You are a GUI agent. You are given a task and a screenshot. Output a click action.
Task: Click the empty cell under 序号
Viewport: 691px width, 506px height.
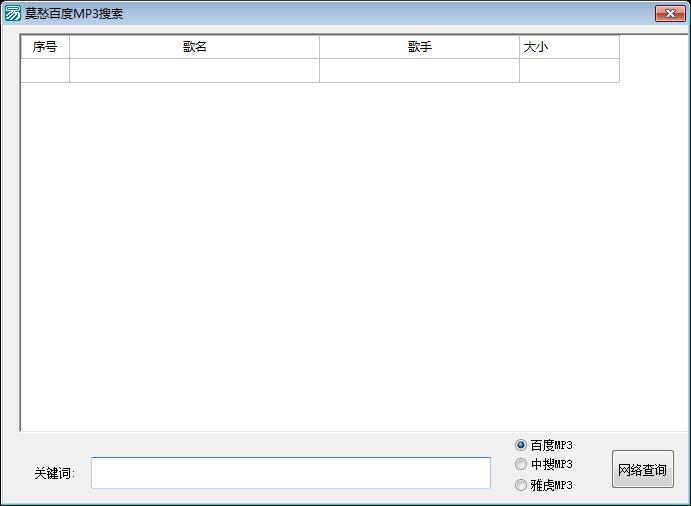click(45, 71)
